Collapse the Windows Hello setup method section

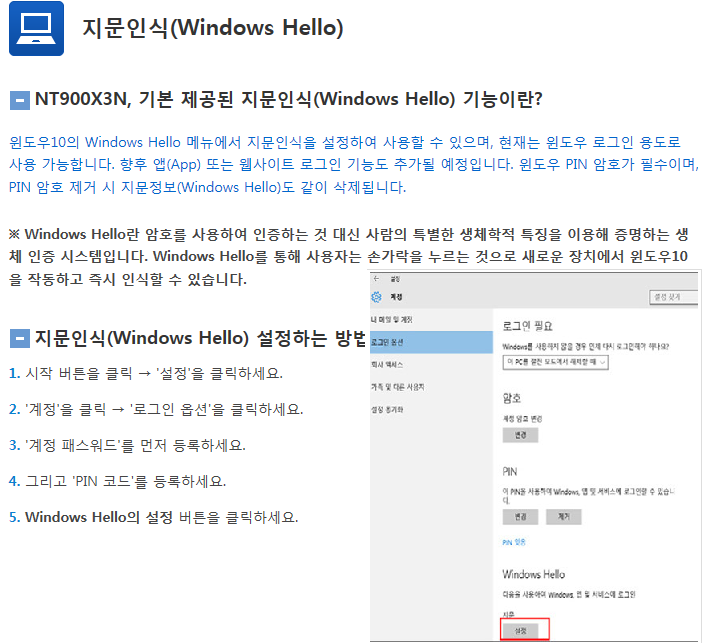(20, 339)
